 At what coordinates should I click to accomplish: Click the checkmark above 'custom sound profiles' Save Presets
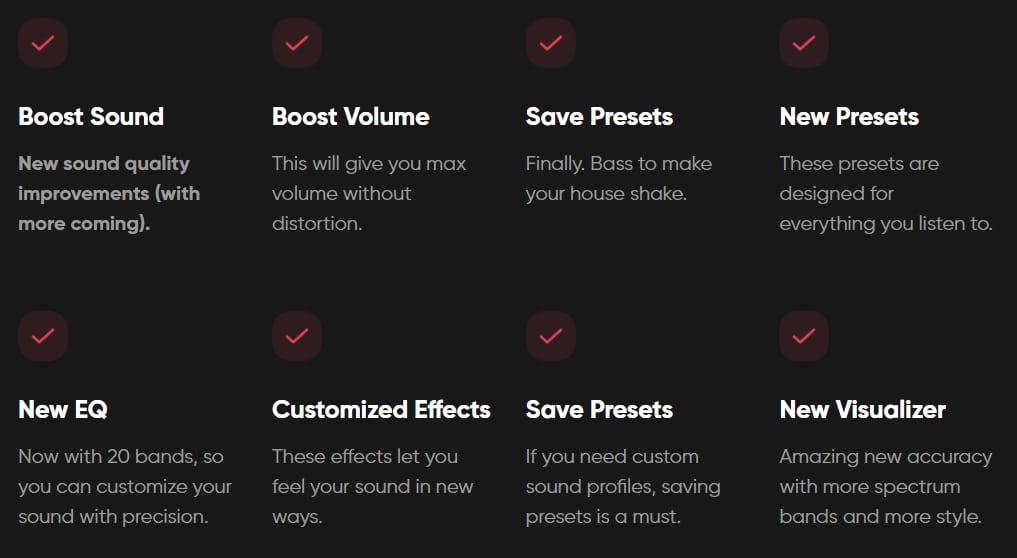(551, 335)
